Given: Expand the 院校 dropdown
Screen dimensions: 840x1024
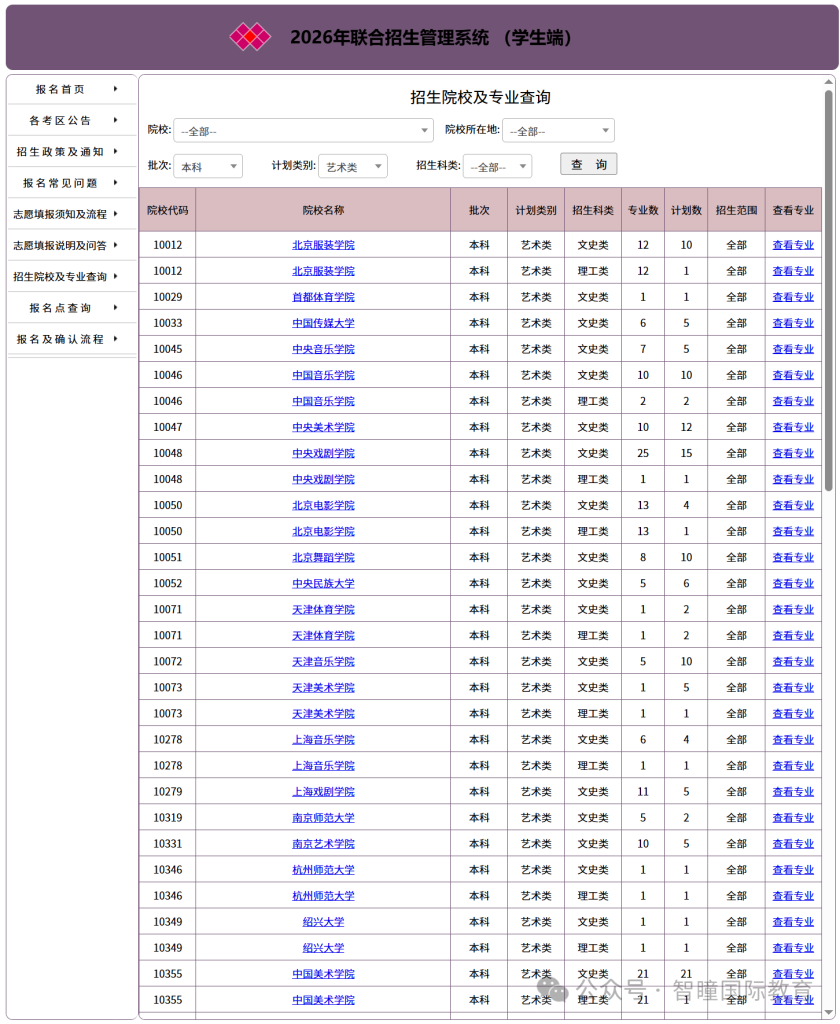Looking at the screenshot, I should point(303,131).
